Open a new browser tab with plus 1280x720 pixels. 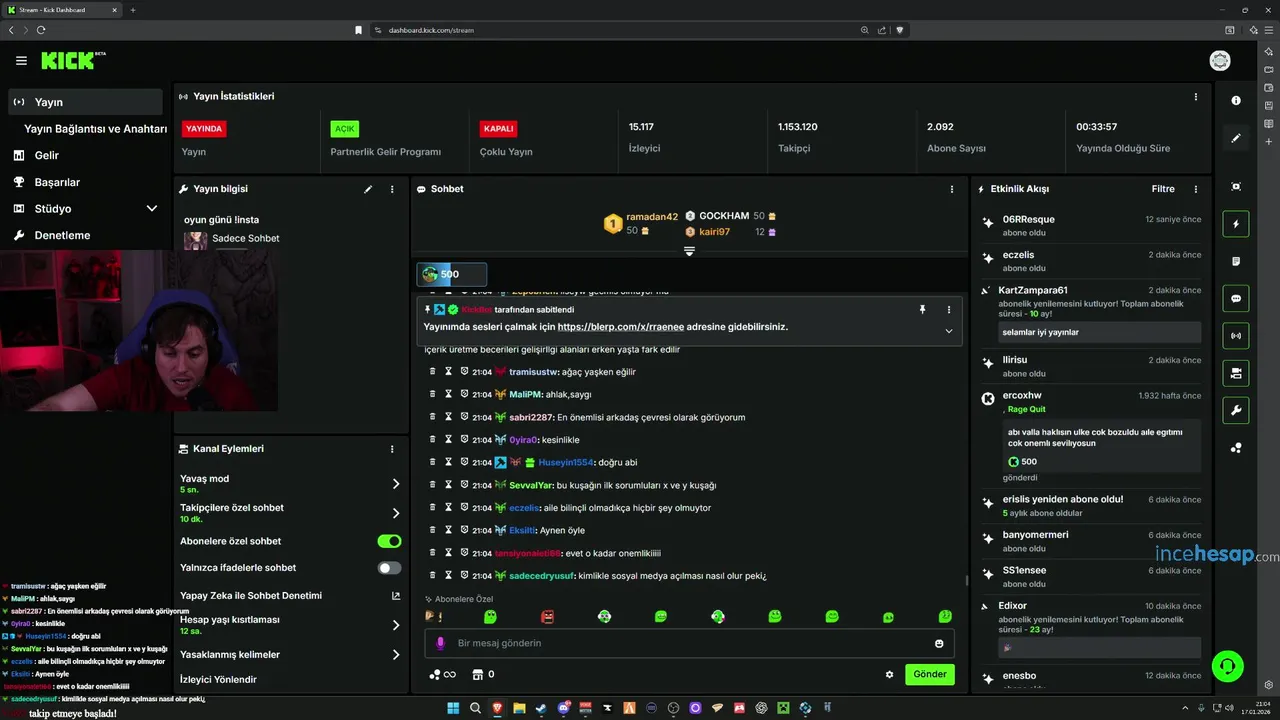[x=133, y=10]
